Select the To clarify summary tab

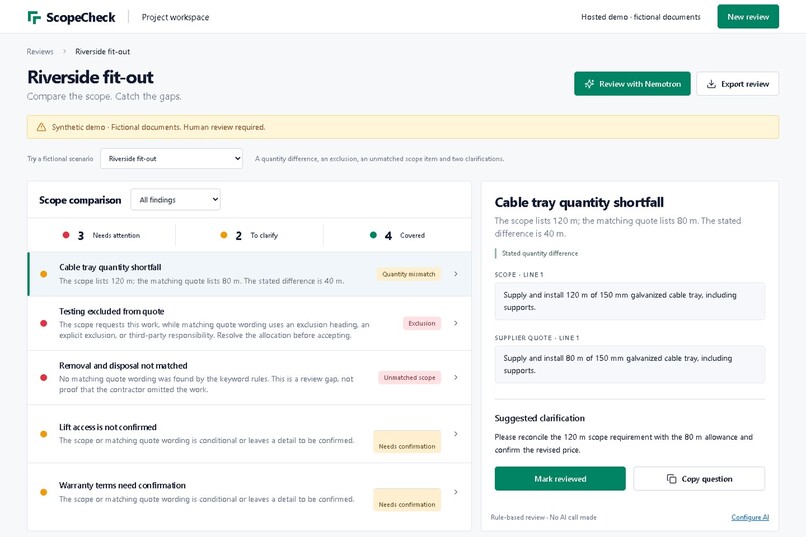(249, 235)
